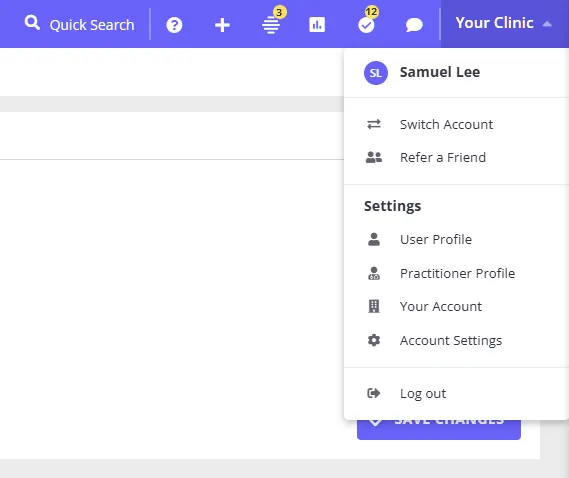Click the Save Changes button
The width and height of the screenshot is (569, 478).
(x=439, y=429)
